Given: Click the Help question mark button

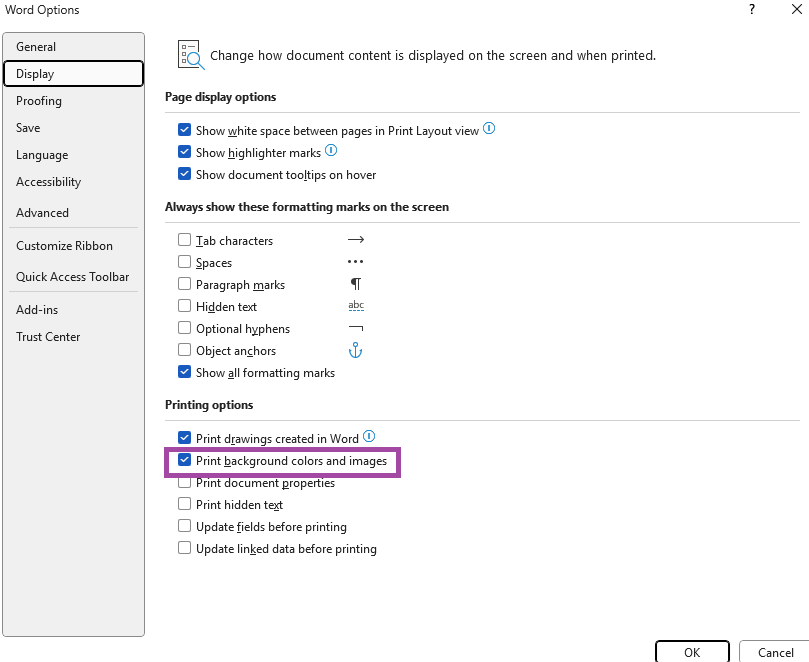Looking at the screenshot, I should click(752, 10).
